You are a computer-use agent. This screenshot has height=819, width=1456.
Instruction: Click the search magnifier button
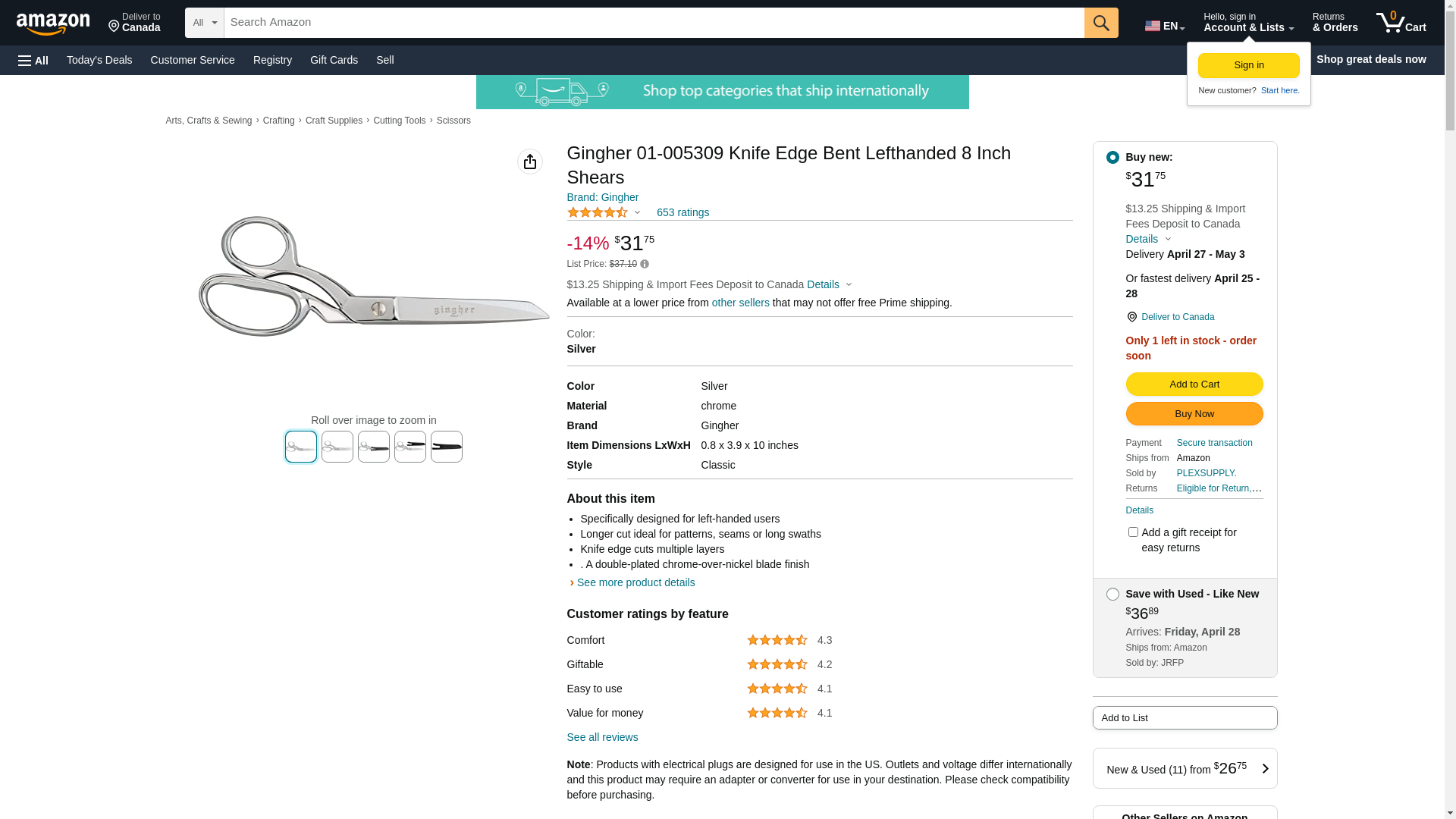tap(1100, 23)
